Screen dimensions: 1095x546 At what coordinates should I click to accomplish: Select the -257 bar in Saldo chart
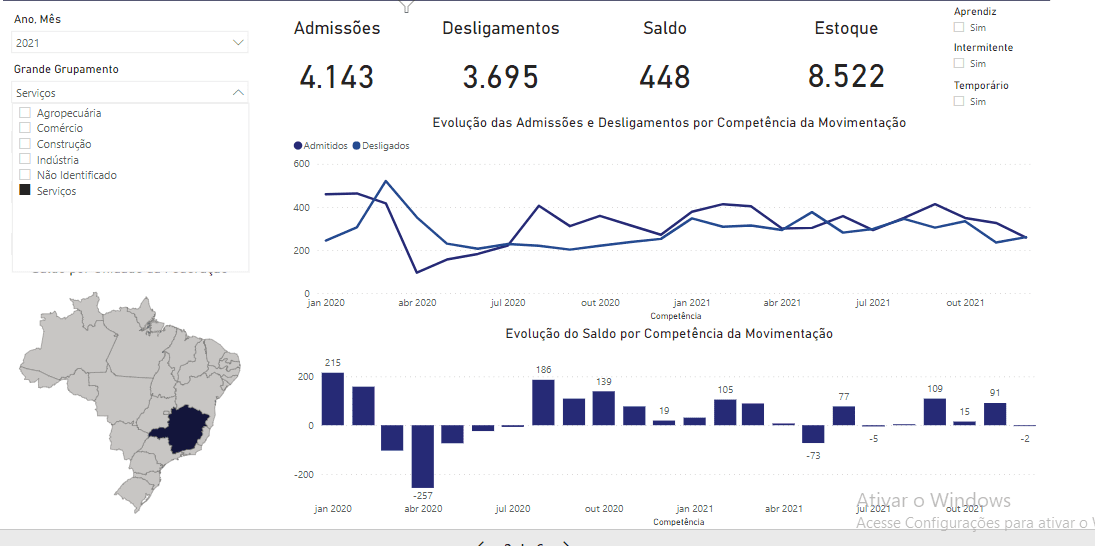423,456
